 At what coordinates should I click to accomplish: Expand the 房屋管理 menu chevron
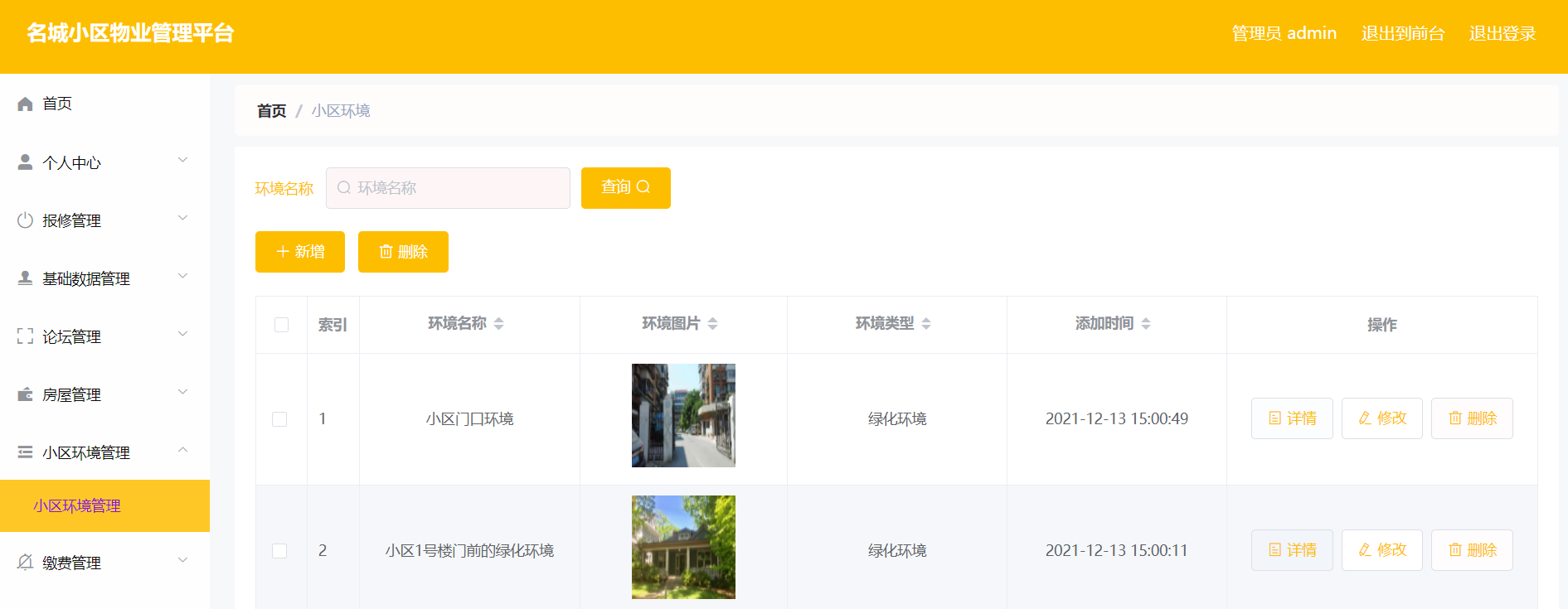(x=183, y=392)
